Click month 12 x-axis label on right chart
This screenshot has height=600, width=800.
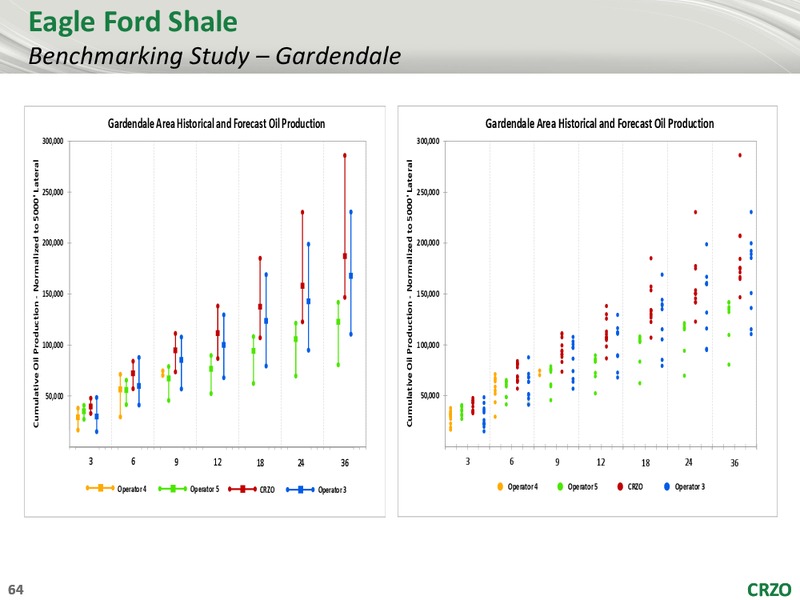point(601,462)
